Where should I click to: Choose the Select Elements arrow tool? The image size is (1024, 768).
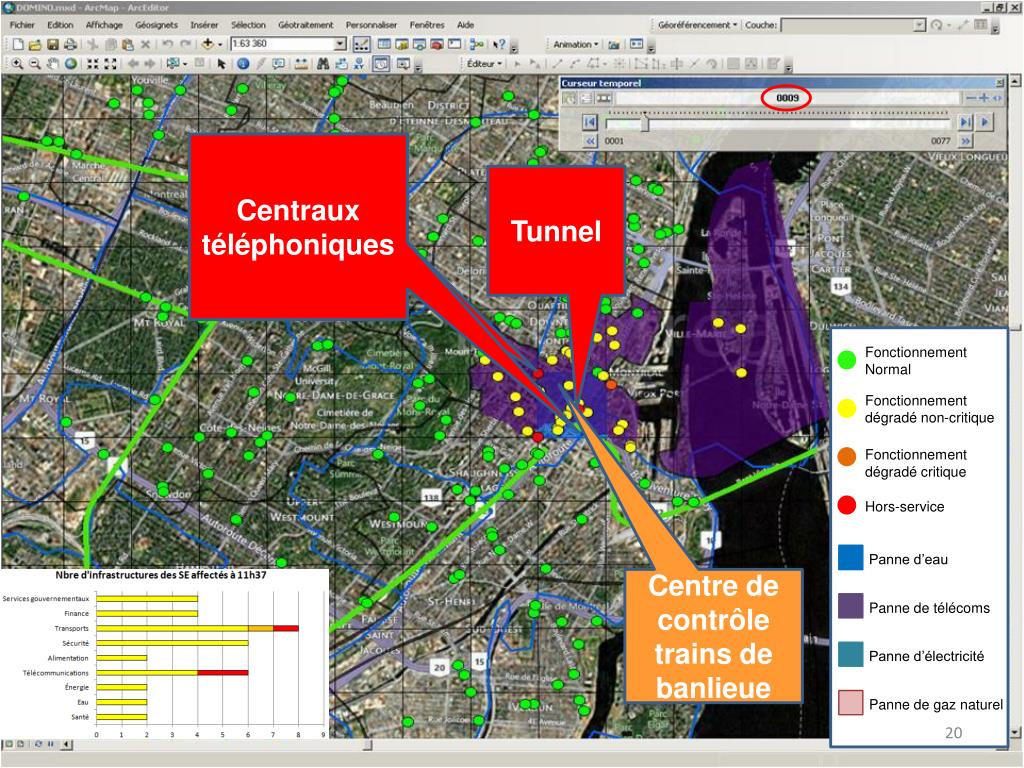tap(221, 63)
